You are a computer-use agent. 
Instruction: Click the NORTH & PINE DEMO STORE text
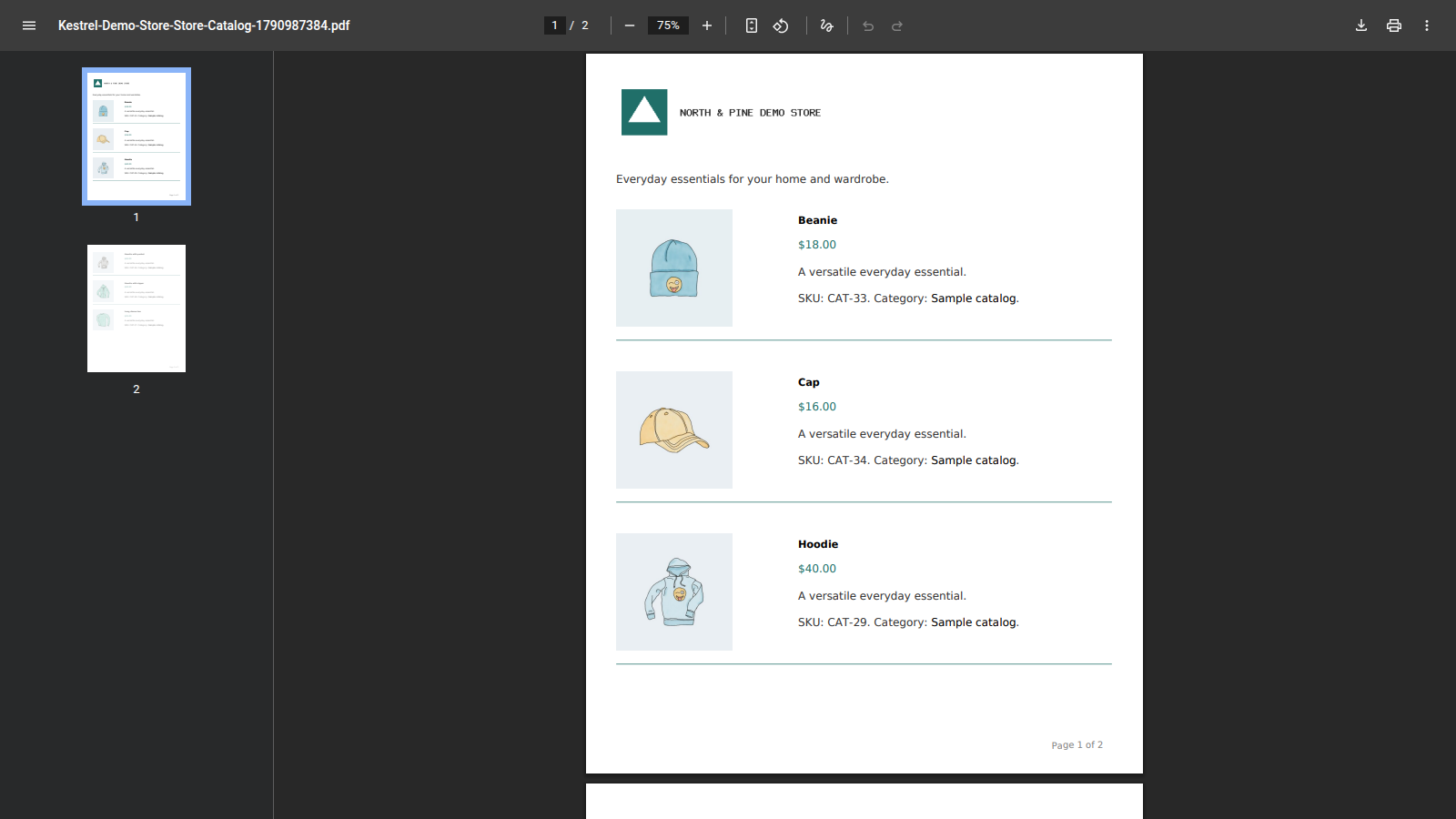pyautogui.click(x=750, y=113)
